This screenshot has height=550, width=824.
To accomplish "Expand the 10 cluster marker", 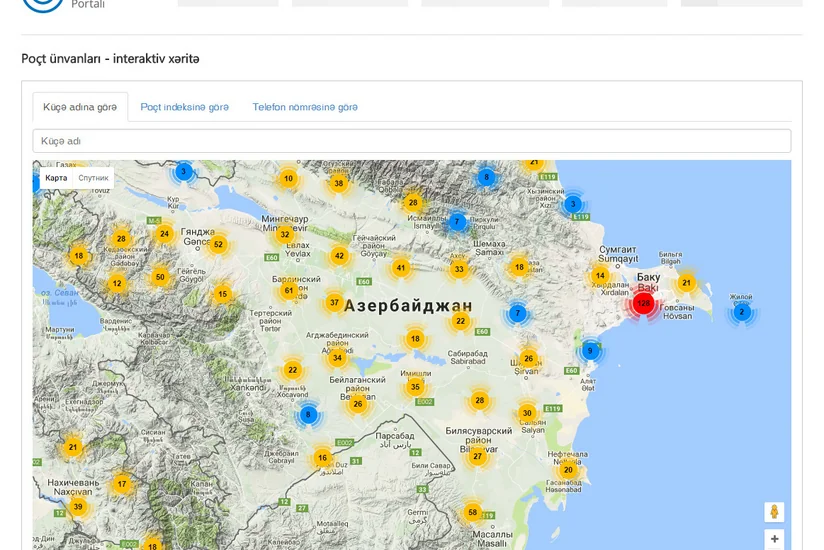I will [x=288, y=179].
